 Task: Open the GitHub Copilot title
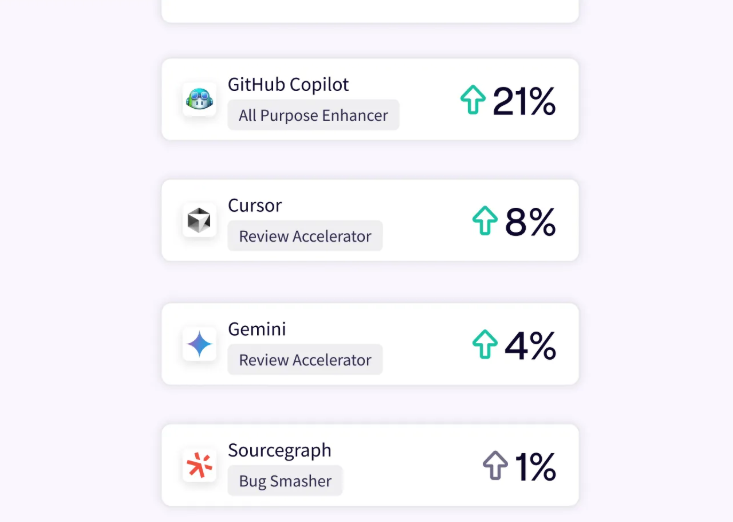tap(288, 84)
